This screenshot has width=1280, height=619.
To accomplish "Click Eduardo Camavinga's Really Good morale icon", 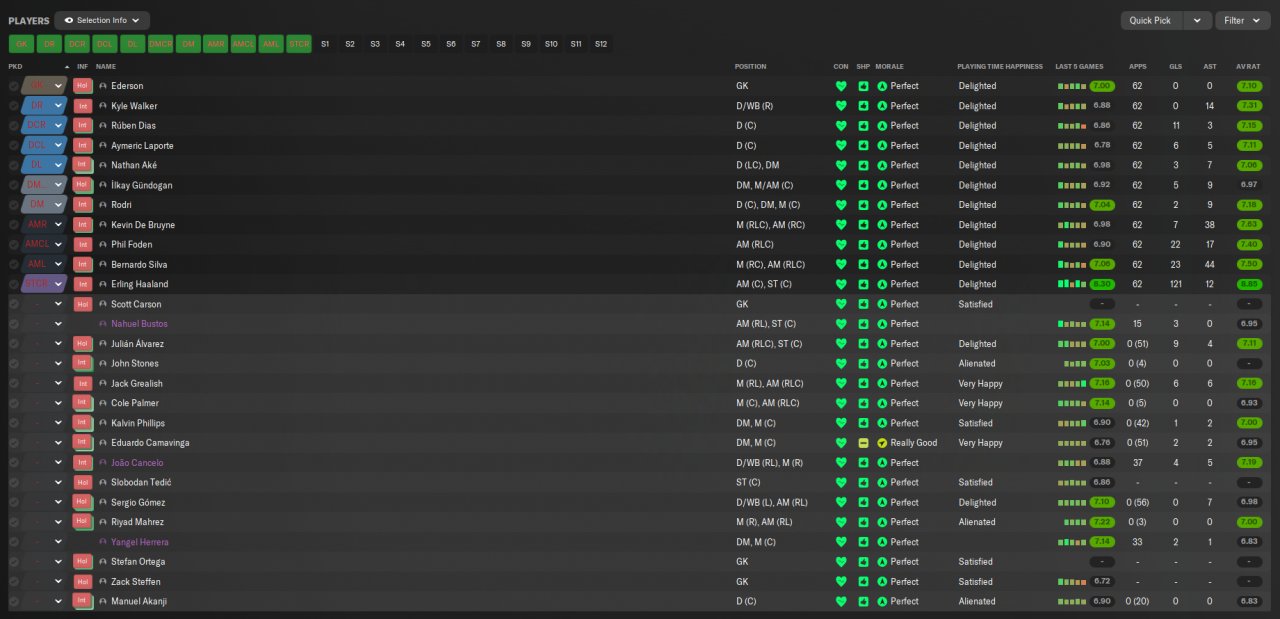I will (882, 443).
